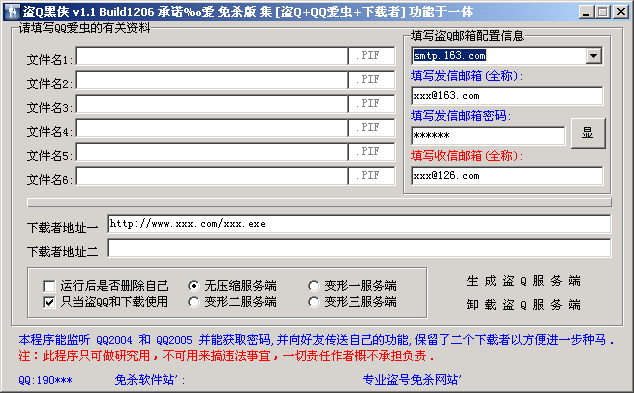634x393 pixels.
Task: Focus the 文件名4 input field
Action: coord(212,128)
